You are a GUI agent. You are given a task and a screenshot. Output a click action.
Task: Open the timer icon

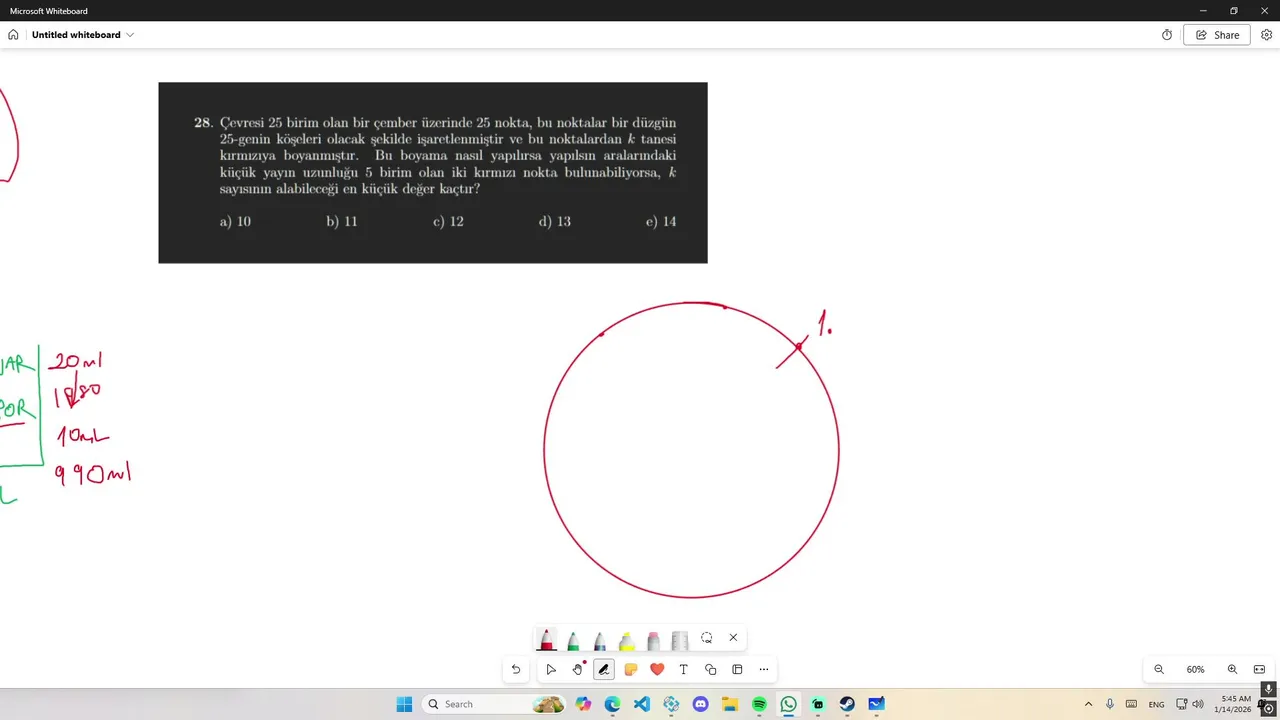point(1167,35)
